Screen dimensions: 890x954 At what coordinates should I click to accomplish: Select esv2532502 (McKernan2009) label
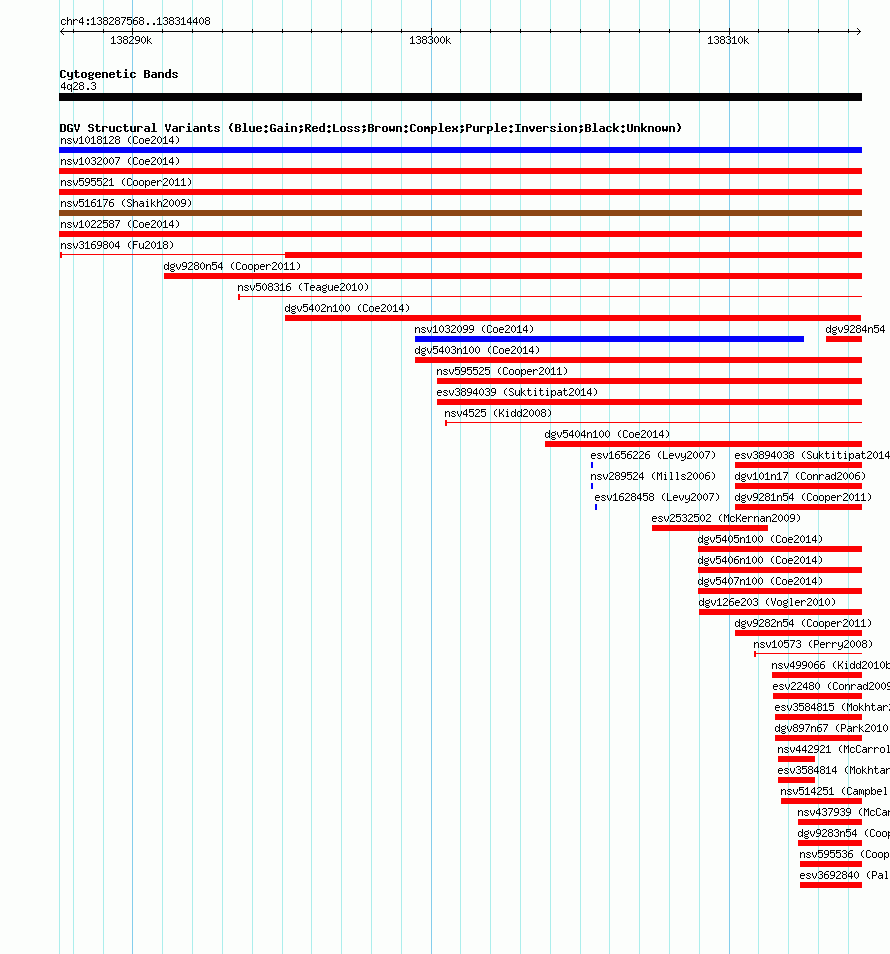click(x=726, y=518)
